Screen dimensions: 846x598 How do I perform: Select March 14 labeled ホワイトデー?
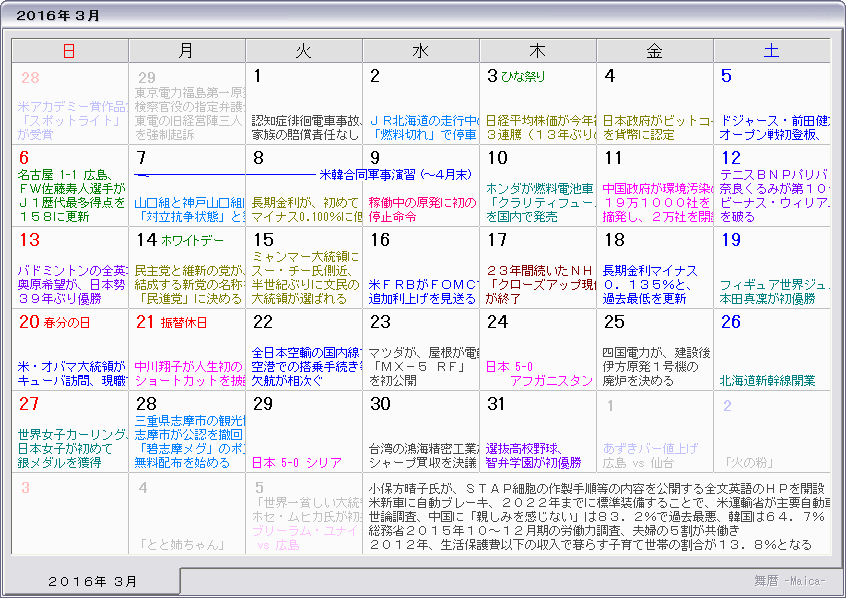click(187, 268)
